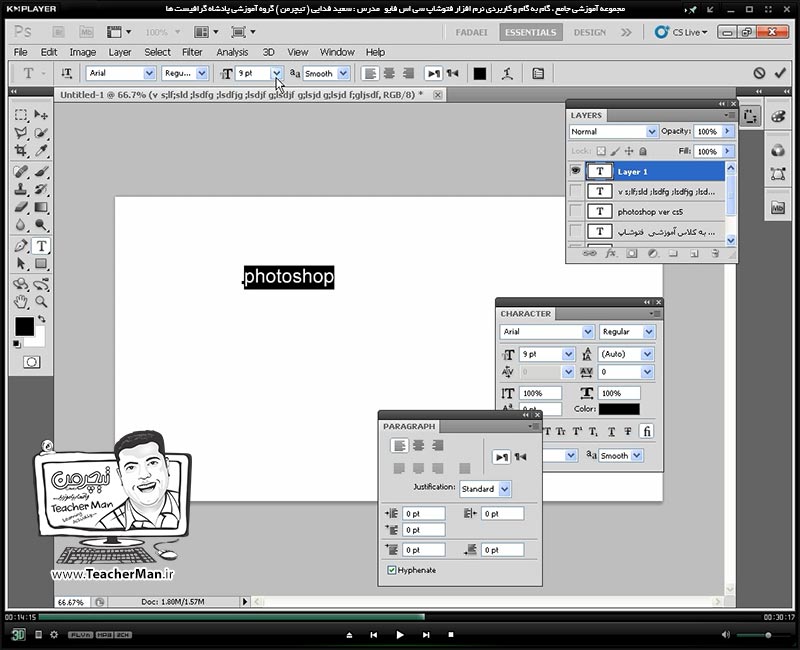Image resolution: width=800 pixels, height=650 pixels.
Task: Select the Horizontal Type tool
Action: (x=41, y=246)
